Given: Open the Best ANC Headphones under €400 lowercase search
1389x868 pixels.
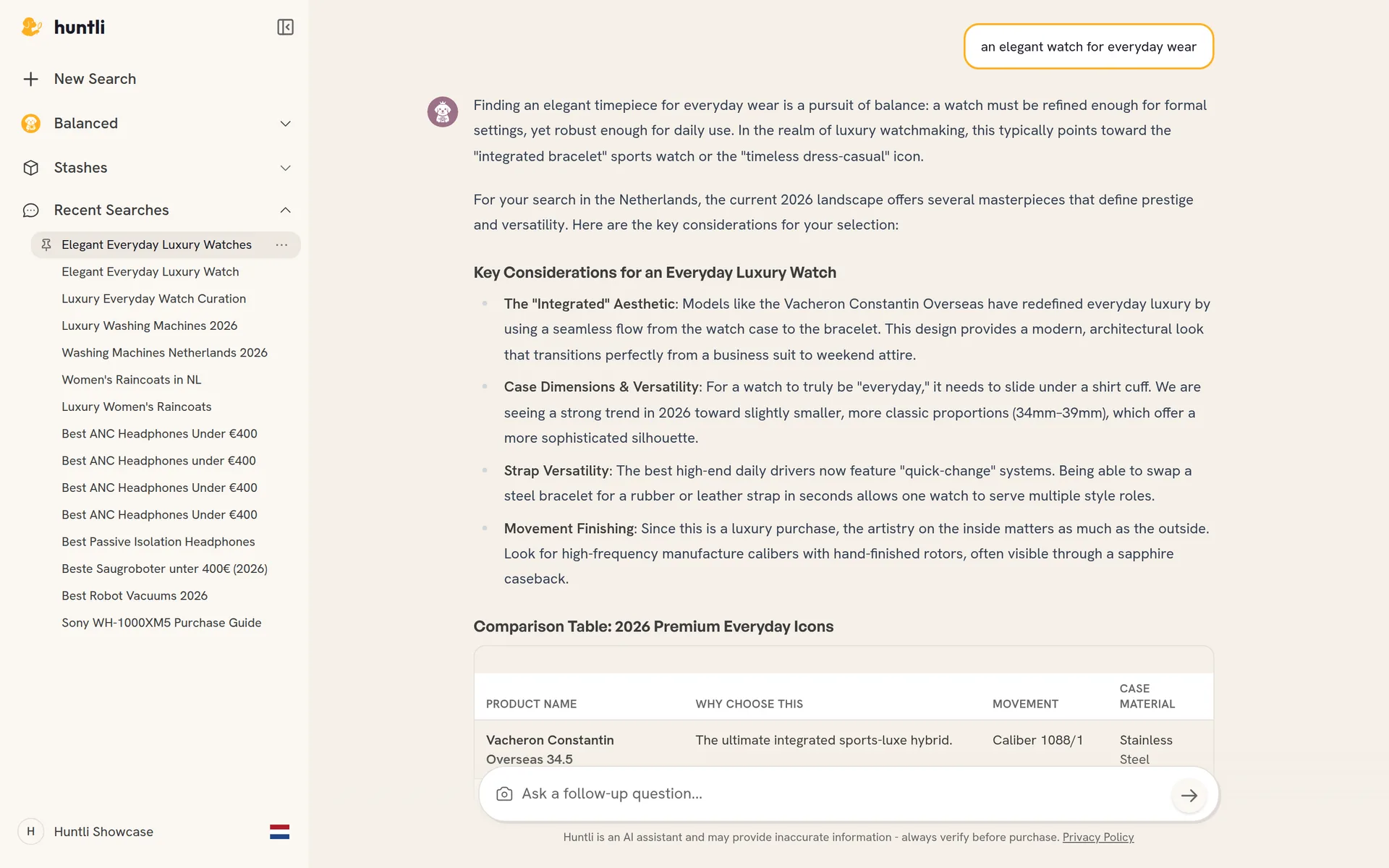Looking at the screenshot, I should pyautogui.click(x=158, y=461).
